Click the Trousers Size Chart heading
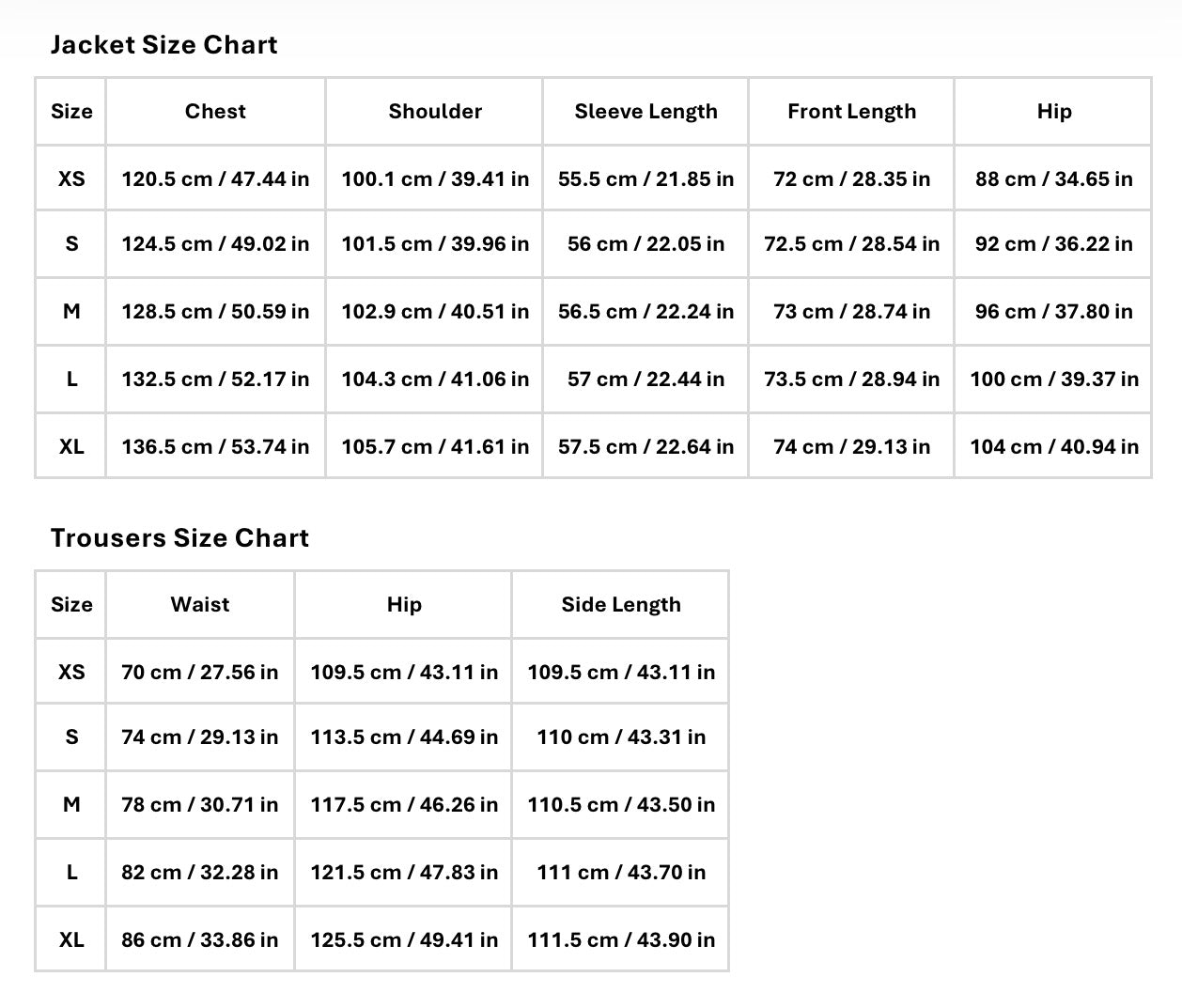Image resolution: width=1182 pixels, height=1008 pixels. tap(179, 538)
